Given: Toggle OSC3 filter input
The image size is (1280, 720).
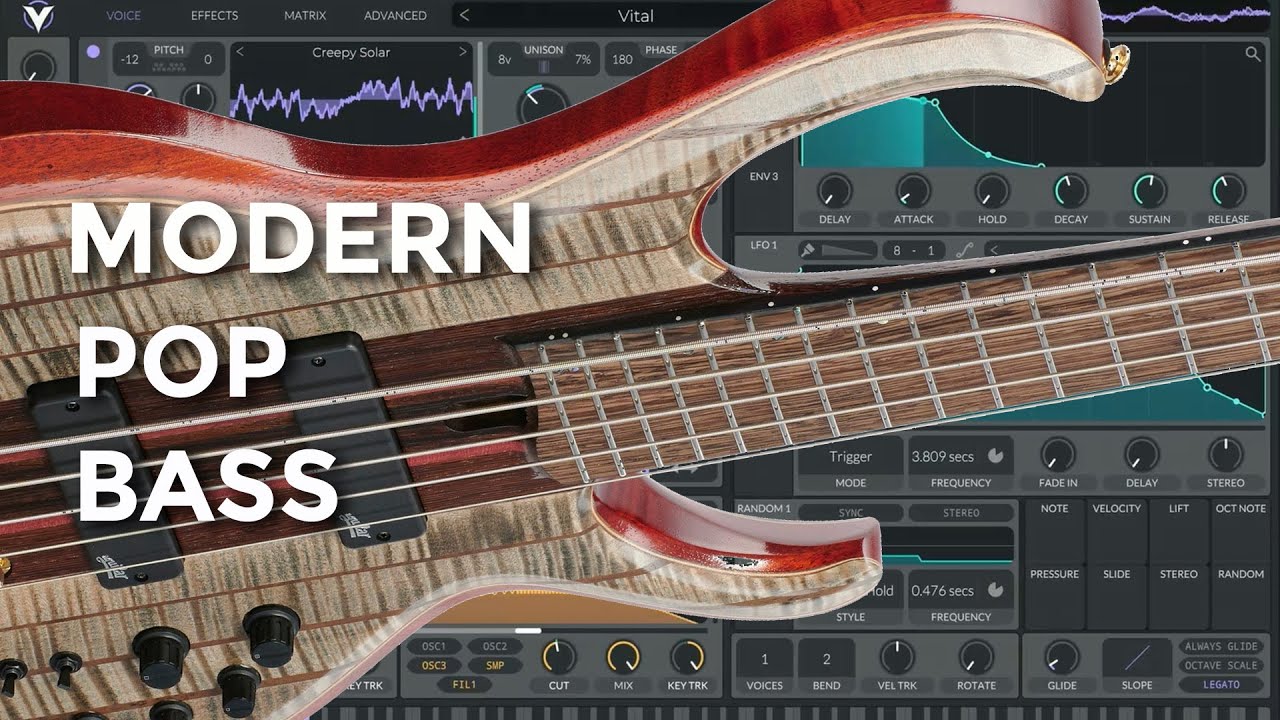Looking at the screenshot, I should [x=434, y=666].
